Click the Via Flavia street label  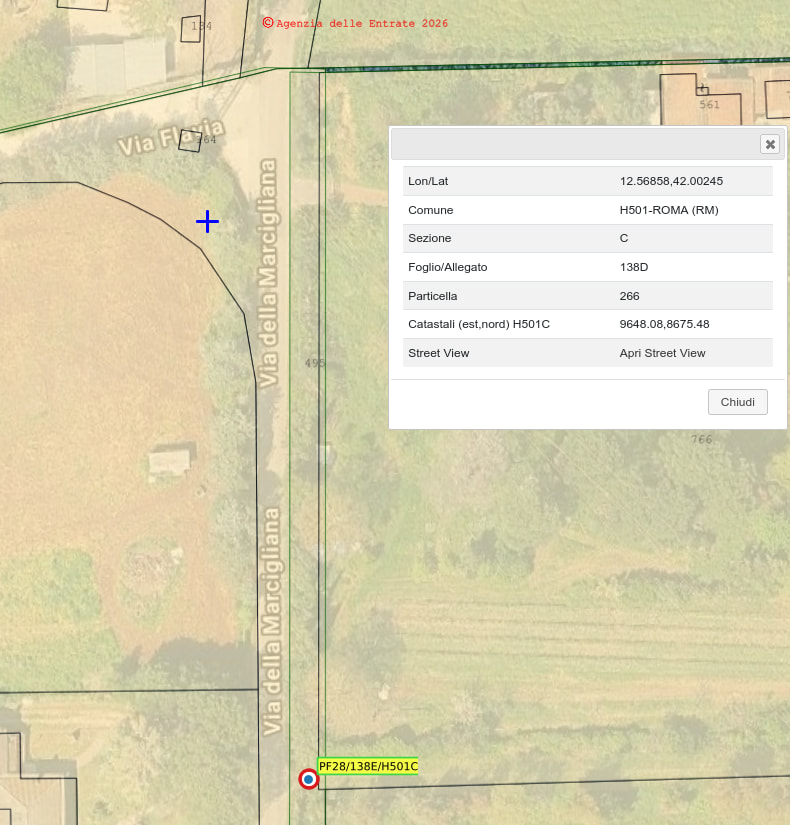170,138
